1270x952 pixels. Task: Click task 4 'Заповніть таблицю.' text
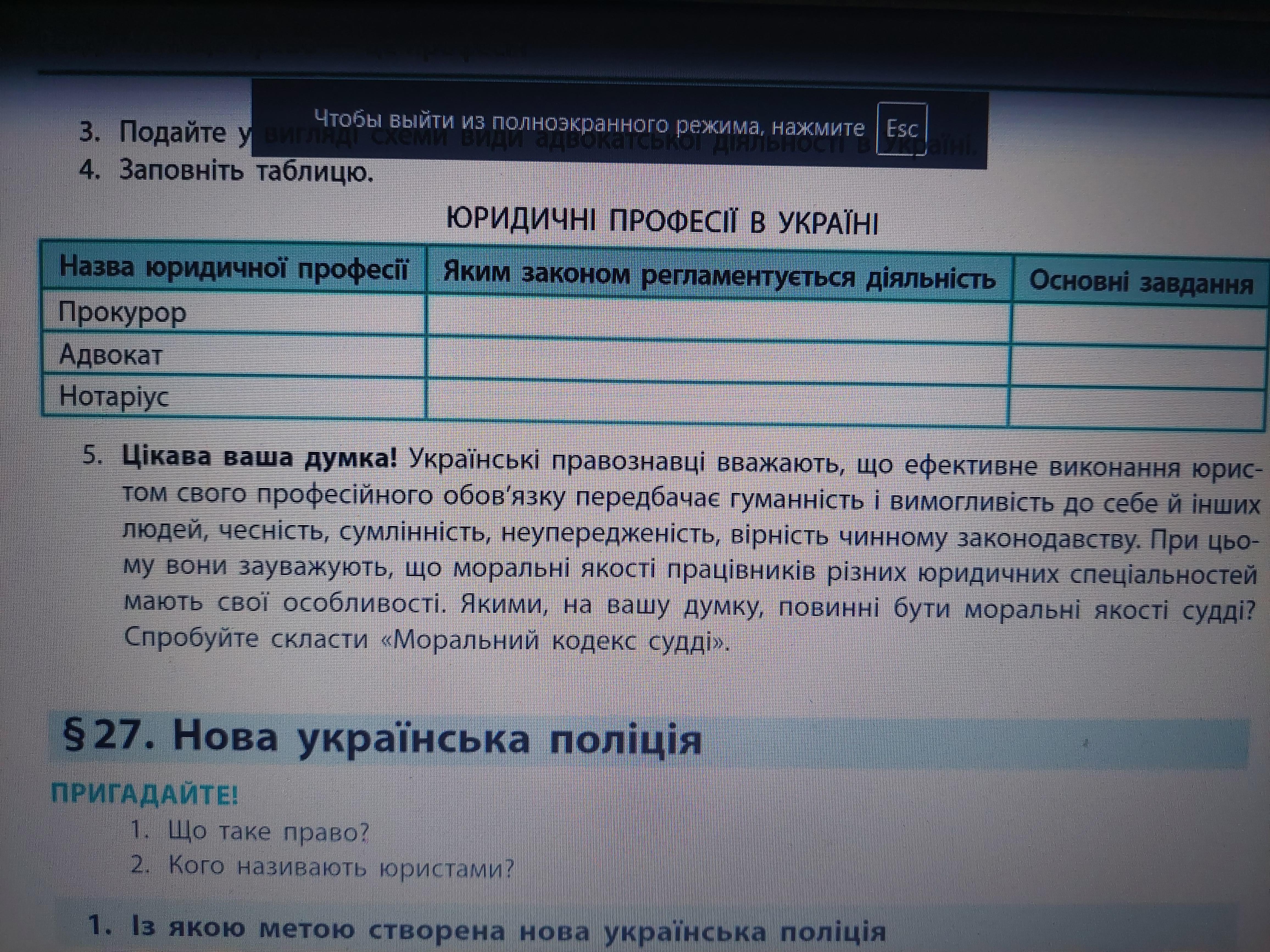click(246, 170)
